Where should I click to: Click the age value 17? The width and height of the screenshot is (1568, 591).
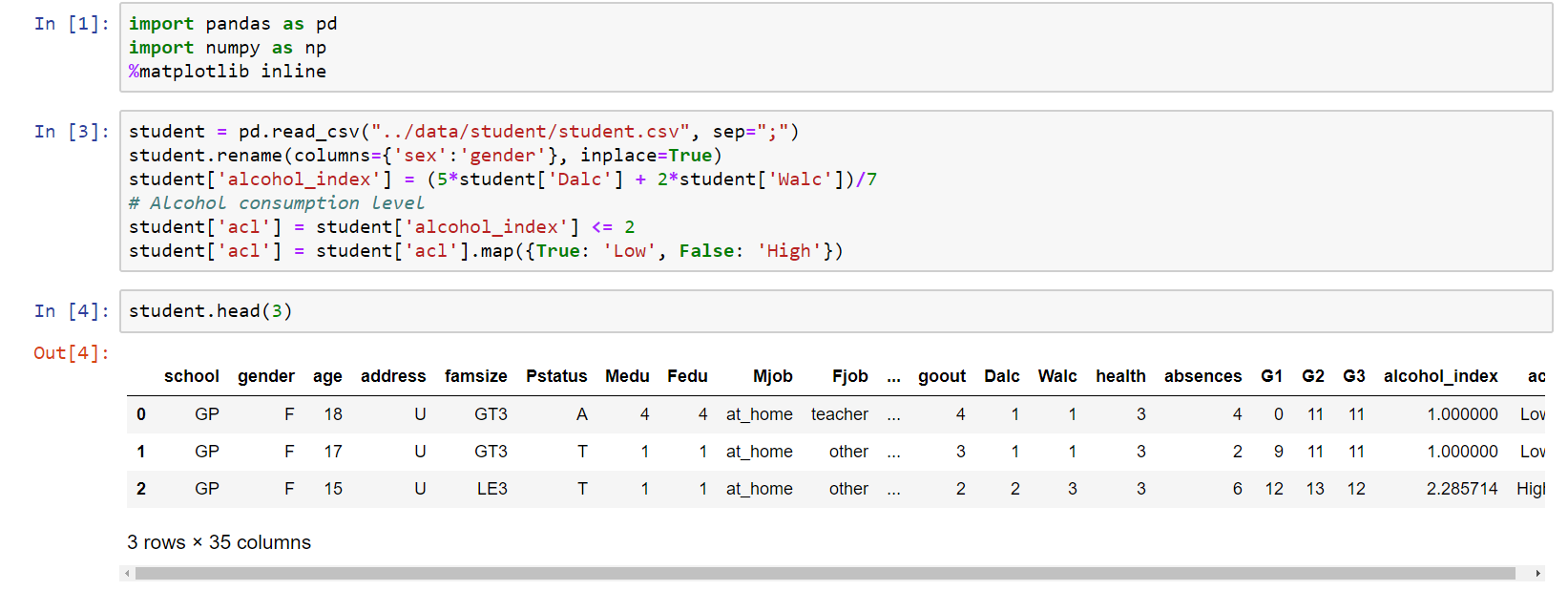pos(333,452)
